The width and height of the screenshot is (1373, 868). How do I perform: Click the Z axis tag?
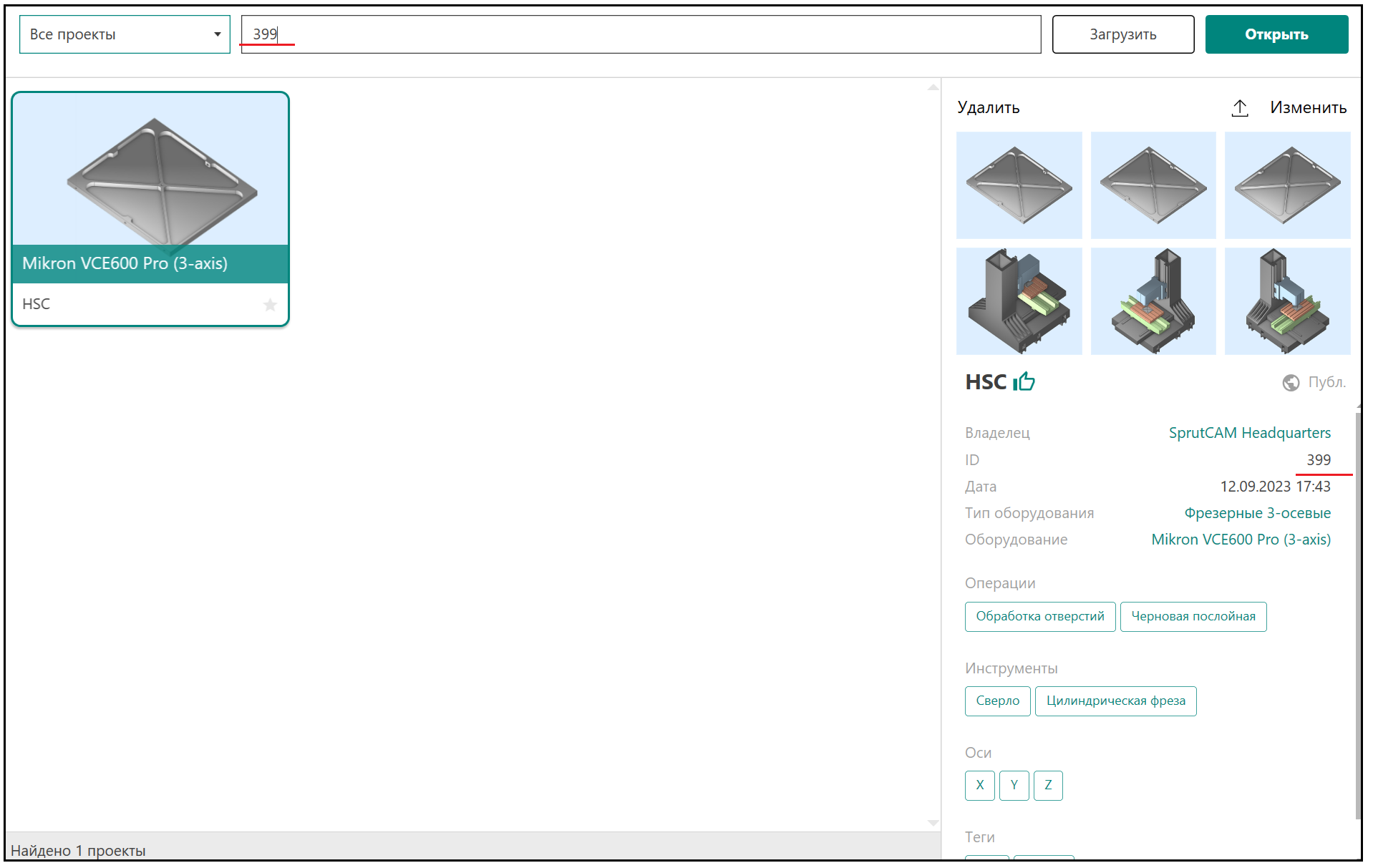pyautogui.click(x=1048, y=786)
